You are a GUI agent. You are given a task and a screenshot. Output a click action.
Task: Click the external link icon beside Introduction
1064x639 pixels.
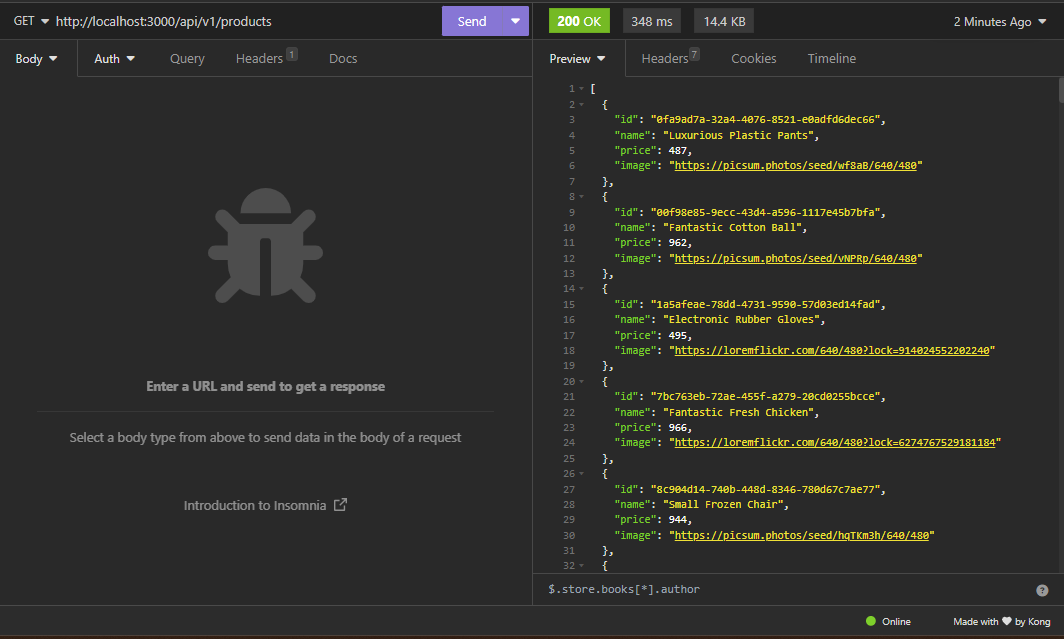[x=340, y=505]
